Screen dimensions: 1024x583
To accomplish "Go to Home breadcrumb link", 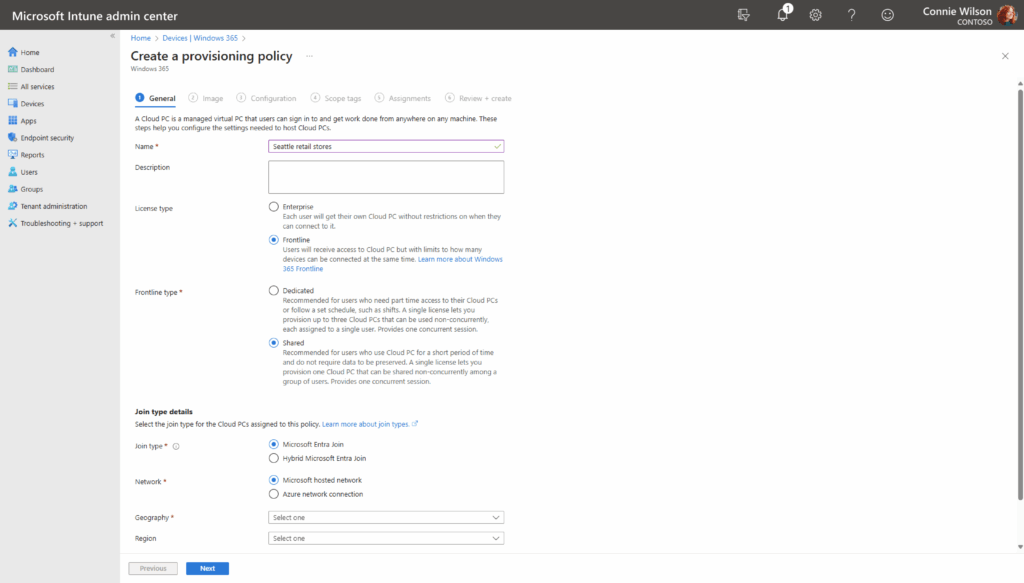I will click(140, 39).
